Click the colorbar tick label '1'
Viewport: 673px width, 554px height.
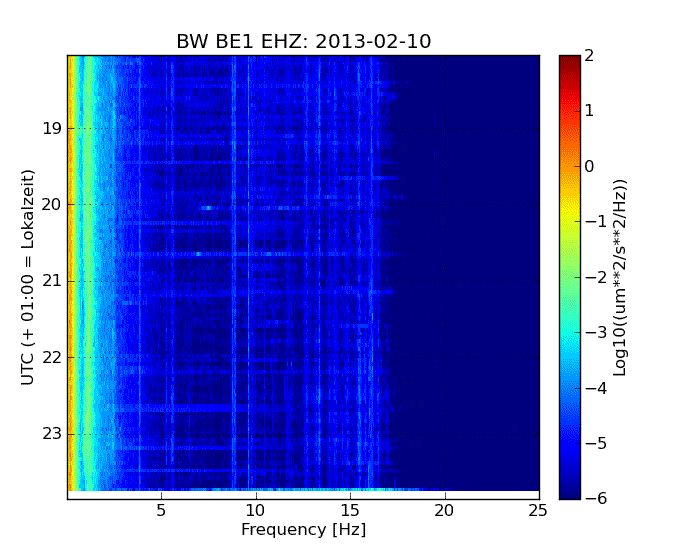(x=590, y=111)
